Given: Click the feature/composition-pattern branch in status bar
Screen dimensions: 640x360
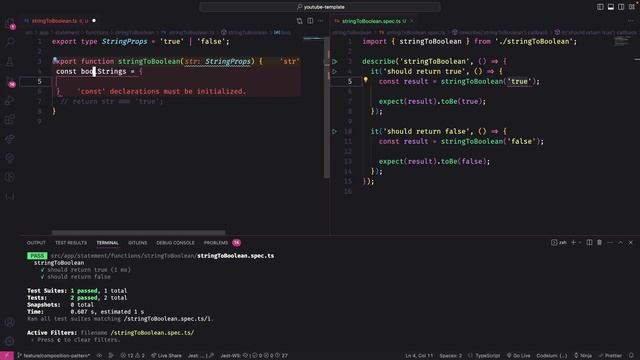Looking at the screenshot, I should click(x=53, y=356).
